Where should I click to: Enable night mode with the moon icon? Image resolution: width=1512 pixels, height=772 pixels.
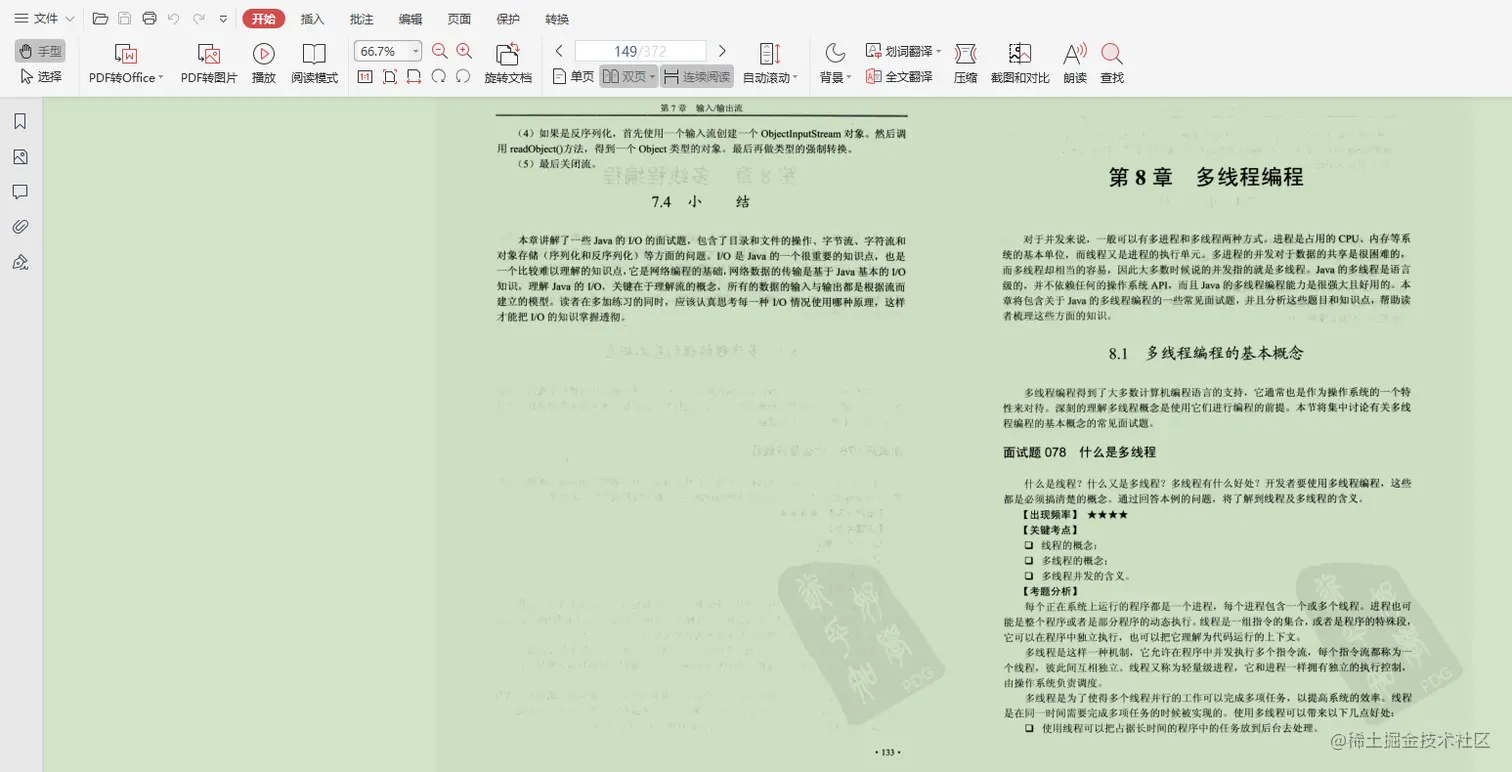[835, 51]
